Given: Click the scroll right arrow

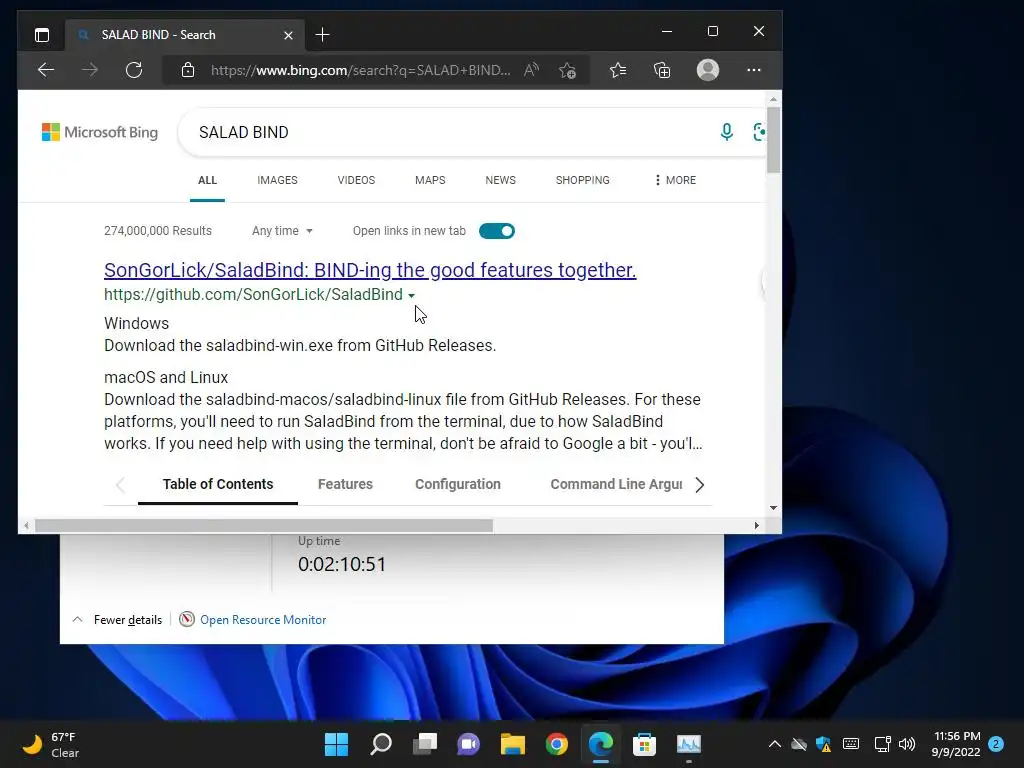Looking at the screenshot, I should click(756, 525).
